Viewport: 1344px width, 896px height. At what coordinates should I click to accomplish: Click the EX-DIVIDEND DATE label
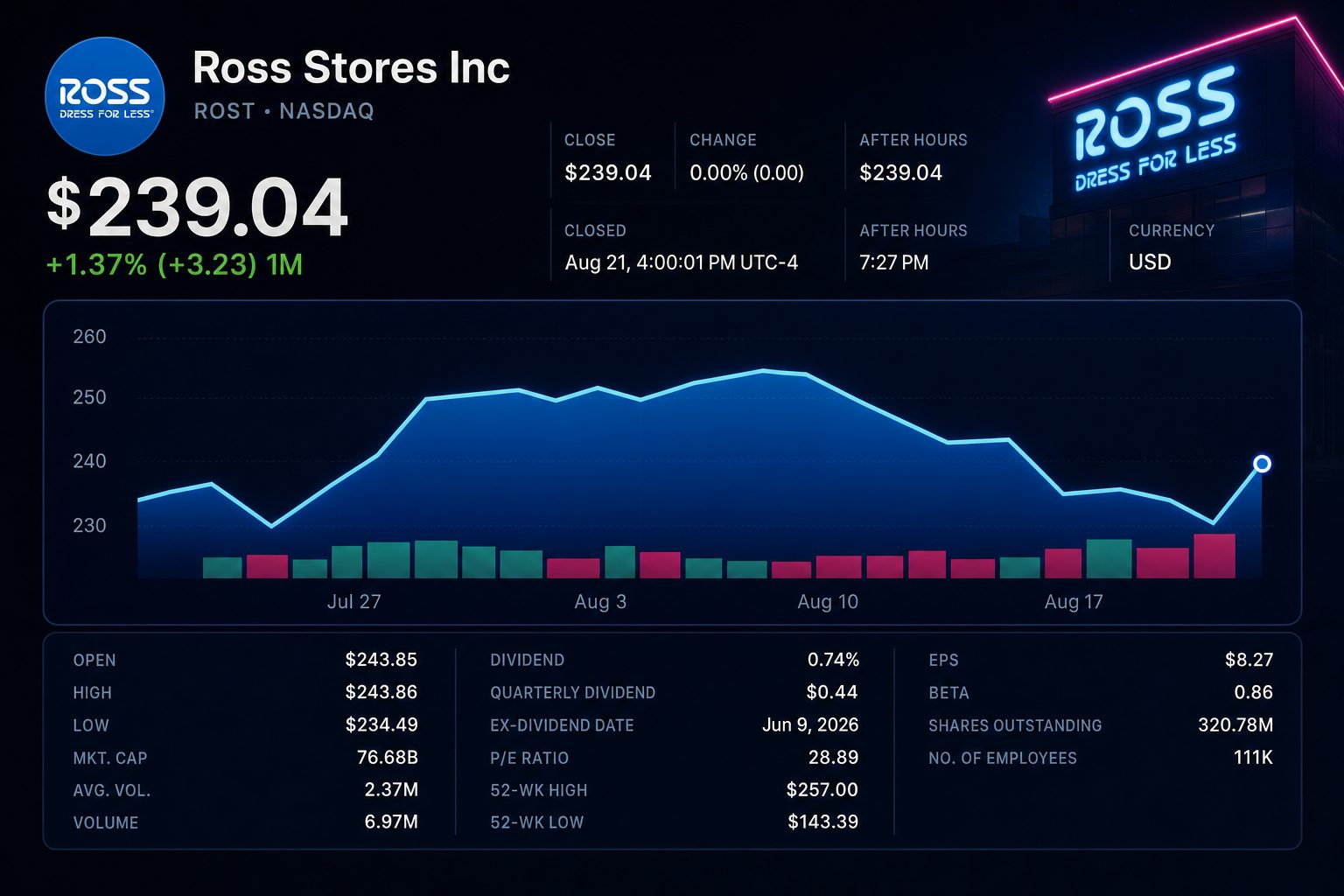click(562, 725)
